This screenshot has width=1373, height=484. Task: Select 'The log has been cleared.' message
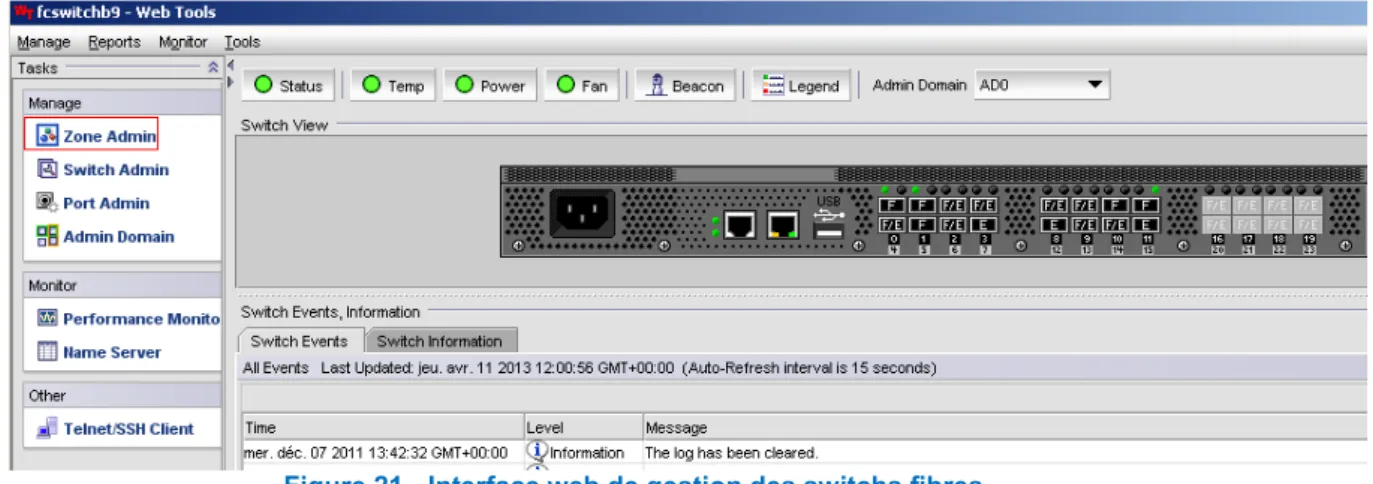pos(732,453)
